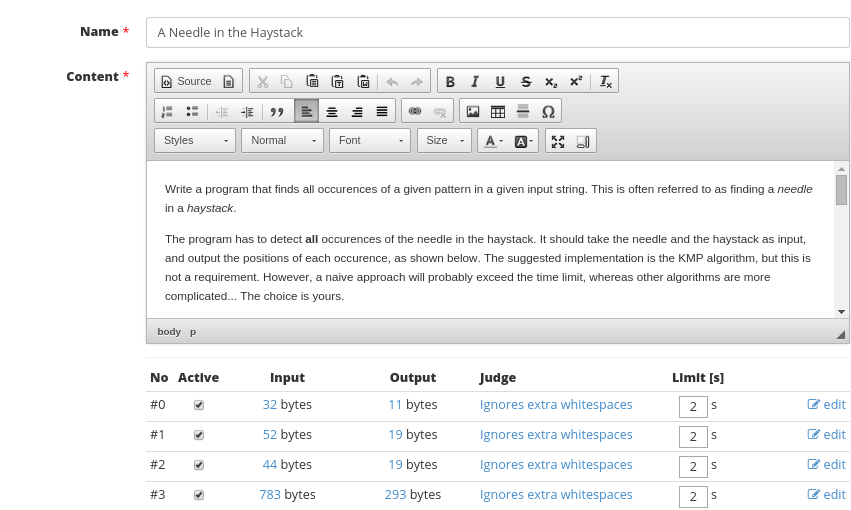The image size is (851, 510).
Task: Click the New Page document icon
Action: click(x=228, y=81)
